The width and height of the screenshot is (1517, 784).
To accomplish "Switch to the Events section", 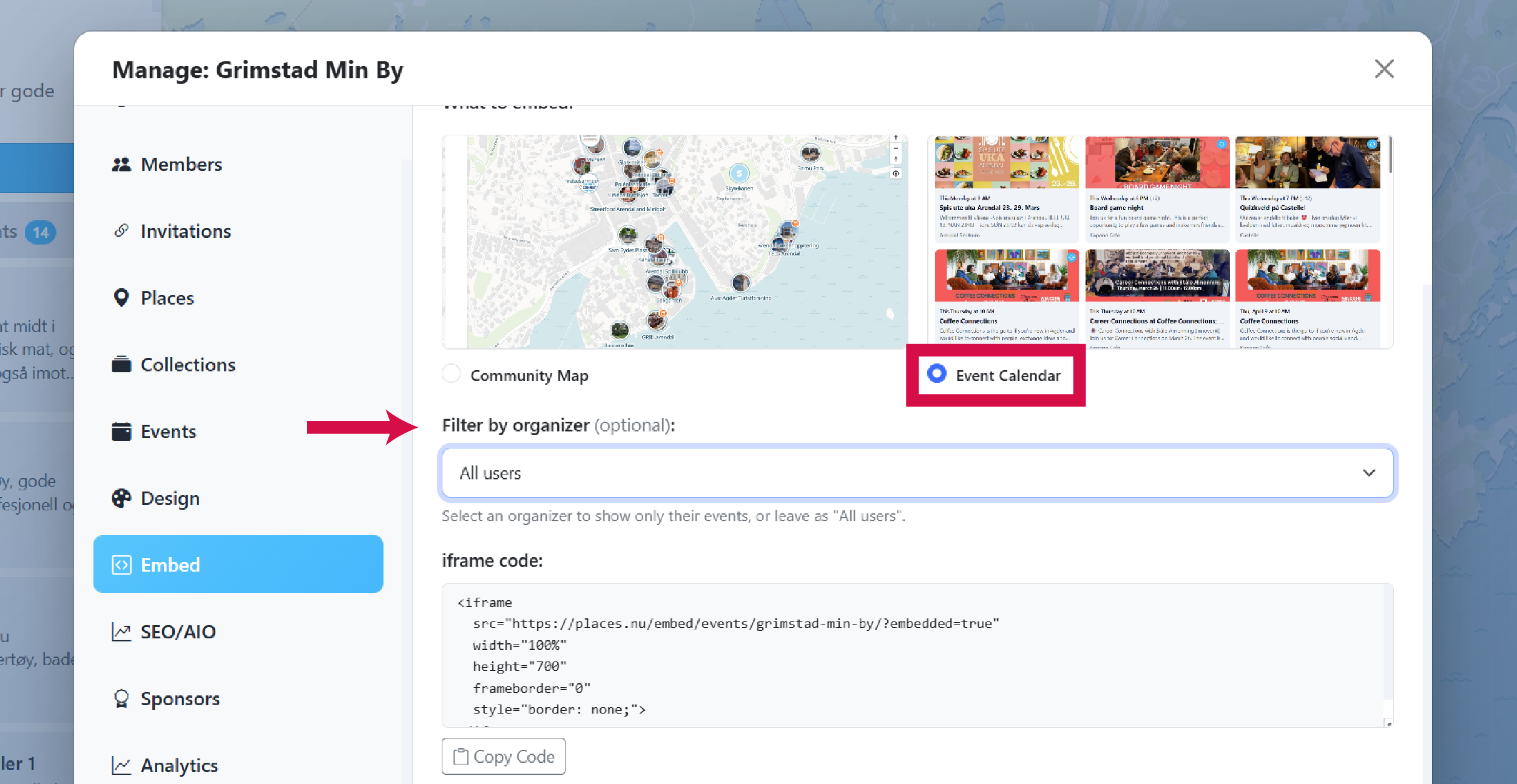I will pyautogui.click(x=238, y=431).
